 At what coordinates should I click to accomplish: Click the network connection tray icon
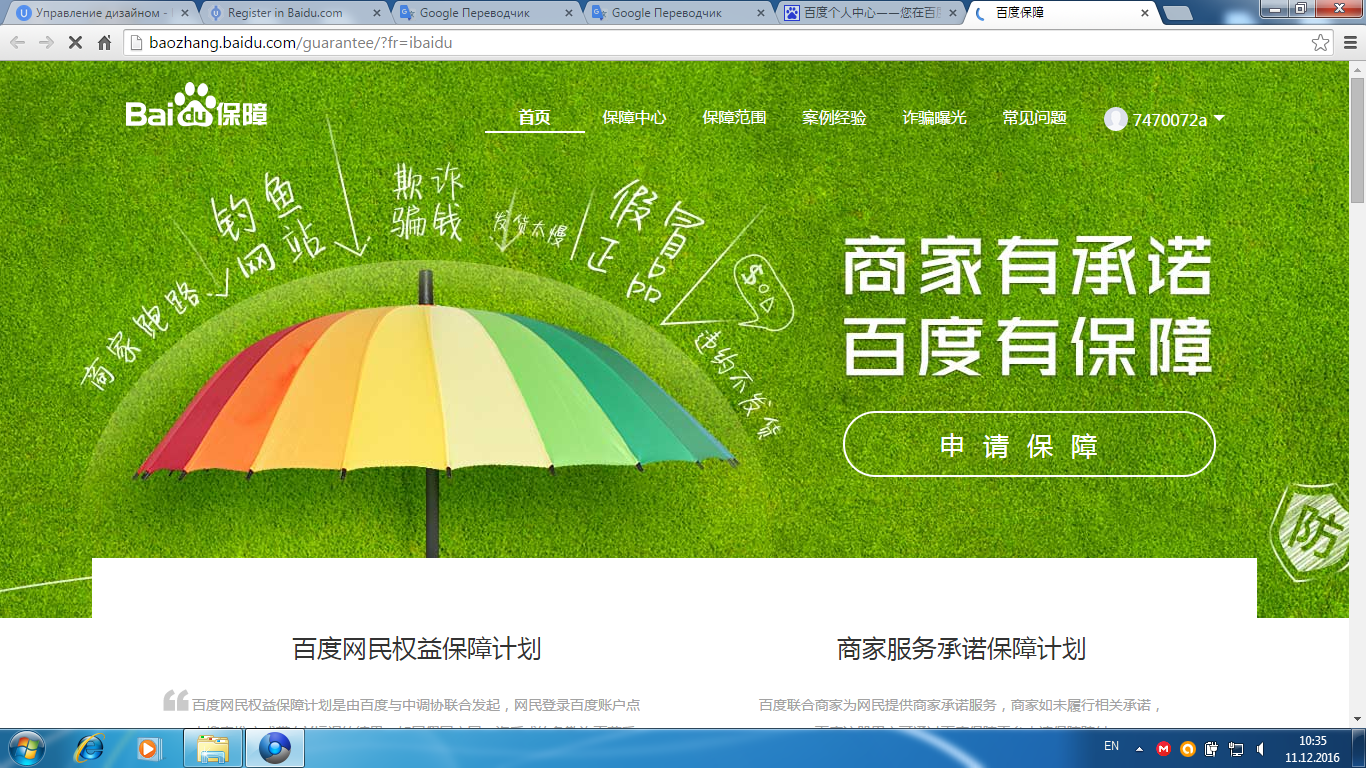(1236, 748)
